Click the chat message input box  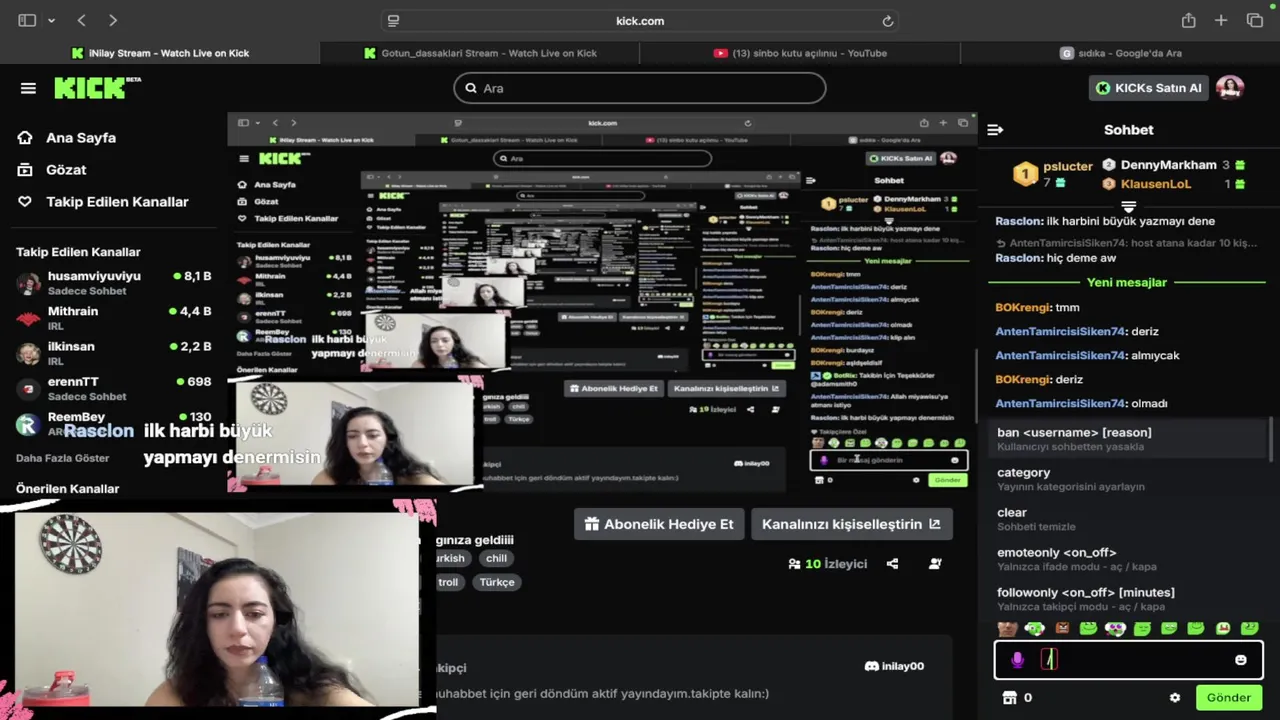click(1128, 660)
